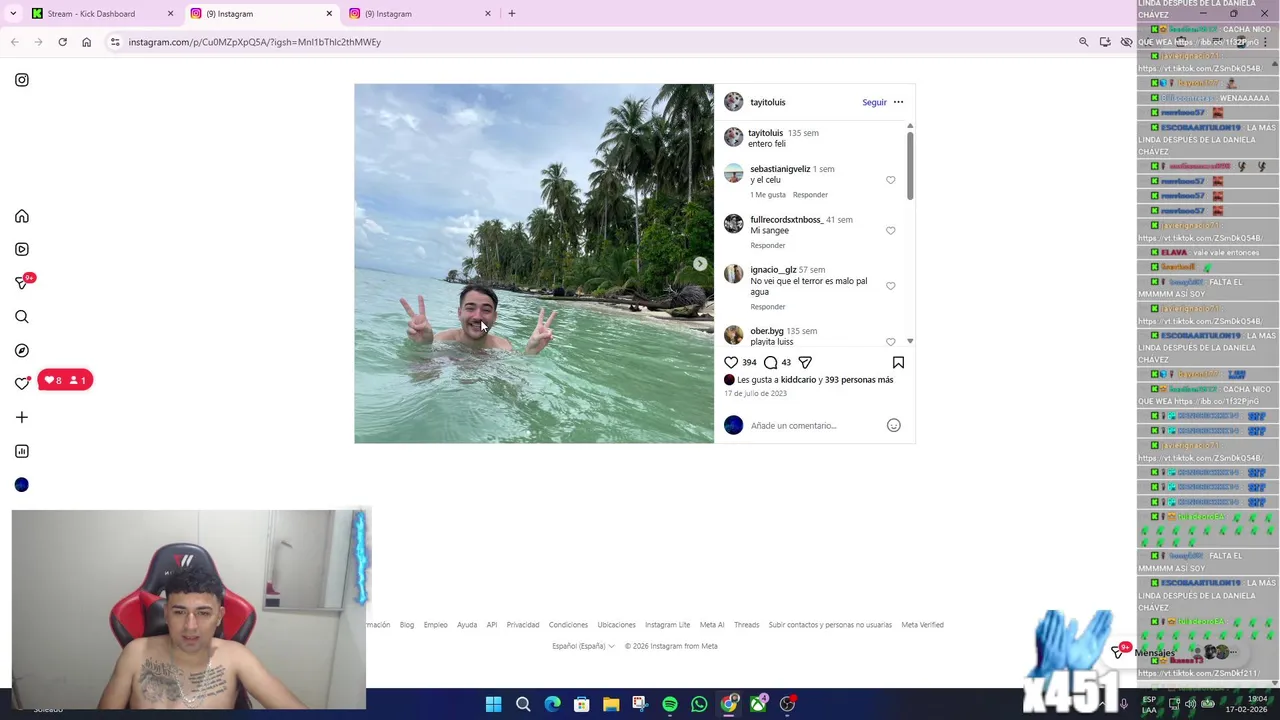The image size is (1280, 720).
Task: Open Search in the Instagram sidebar
Action: pos(22,317)
